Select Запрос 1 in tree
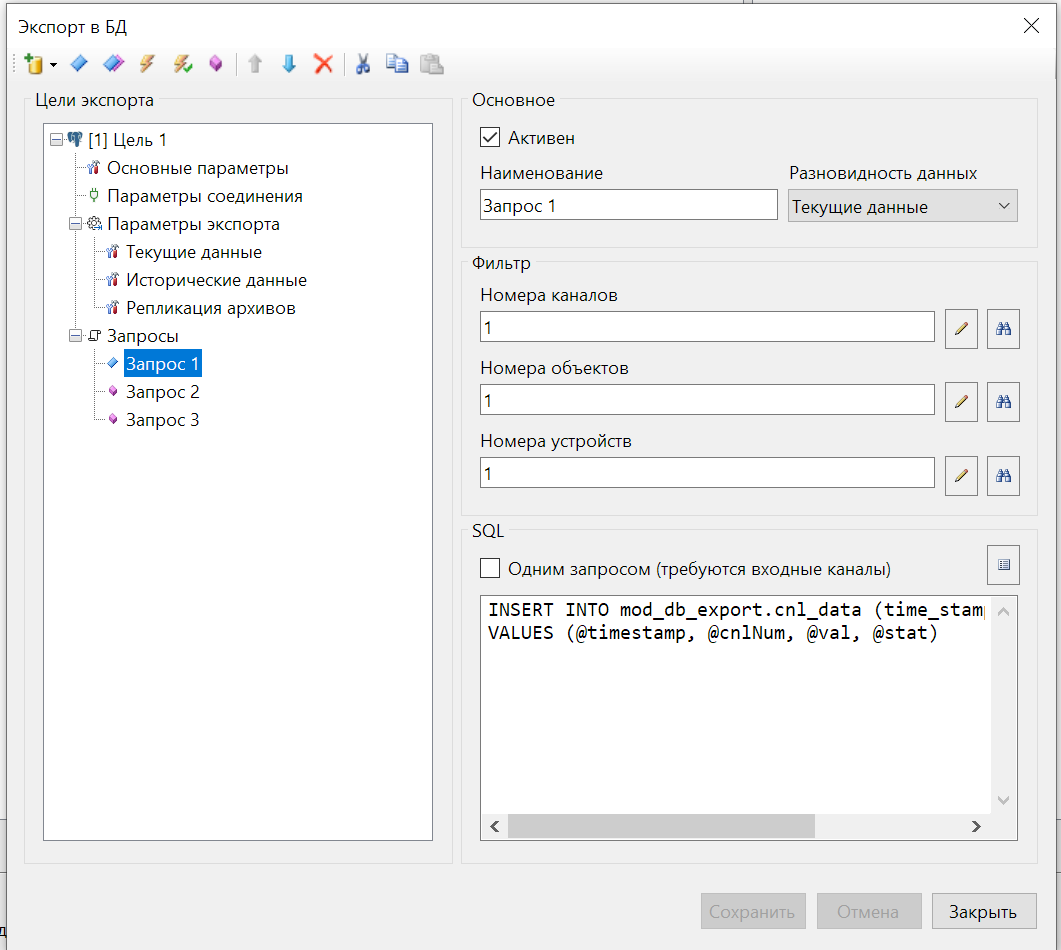The height and width of the screenshot is (950, 1061). click(x=162, y=364)
